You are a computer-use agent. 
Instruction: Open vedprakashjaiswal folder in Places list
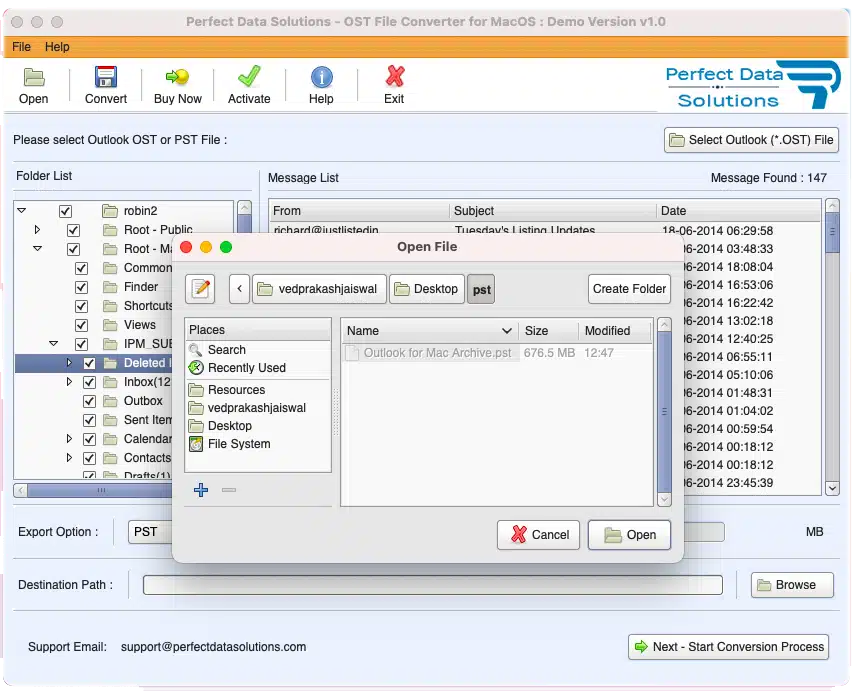pos(257,408)
